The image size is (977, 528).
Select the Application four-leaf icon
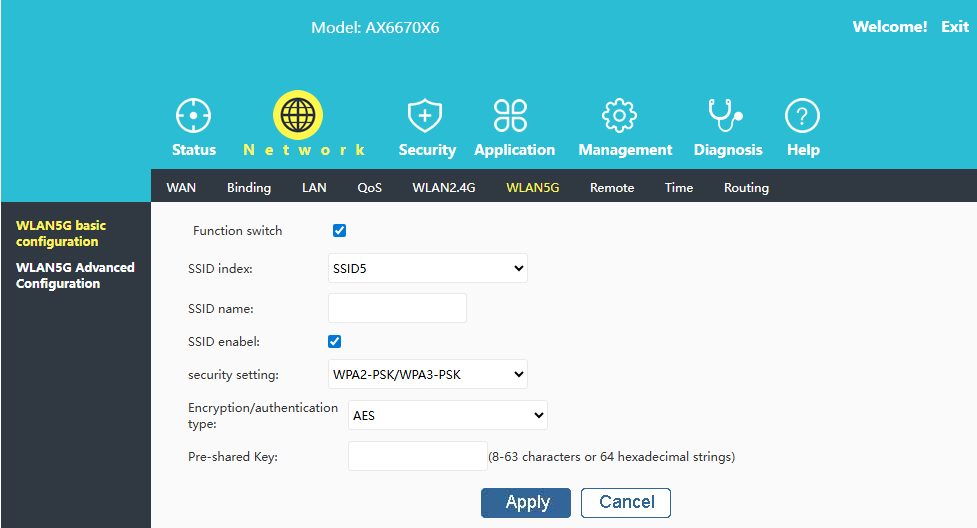pos(511,116)
